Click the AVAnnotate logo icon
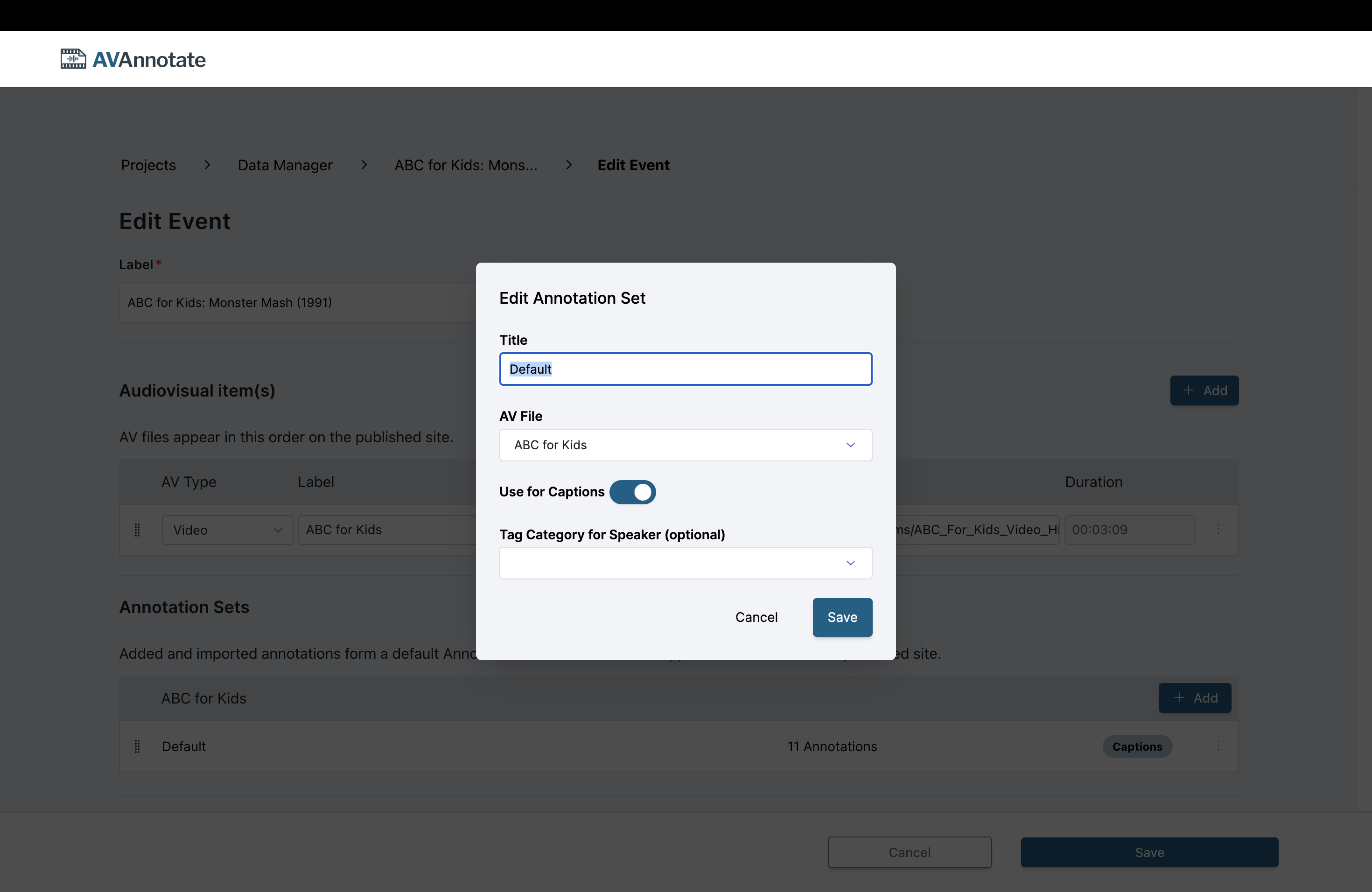 [x=73, y=59]
